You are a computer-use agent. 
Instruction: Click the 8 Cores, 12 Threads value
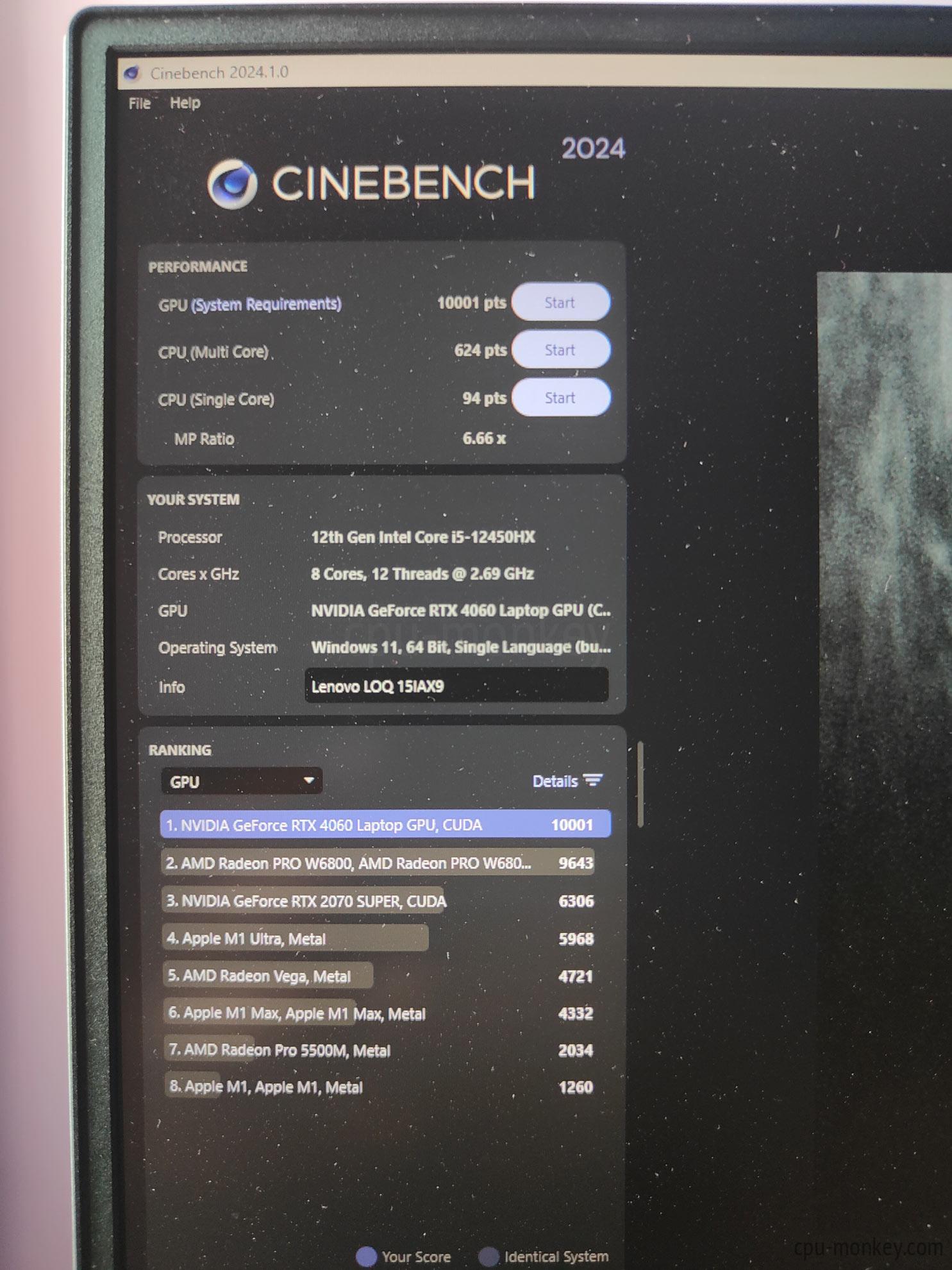(x=422, y=573)
